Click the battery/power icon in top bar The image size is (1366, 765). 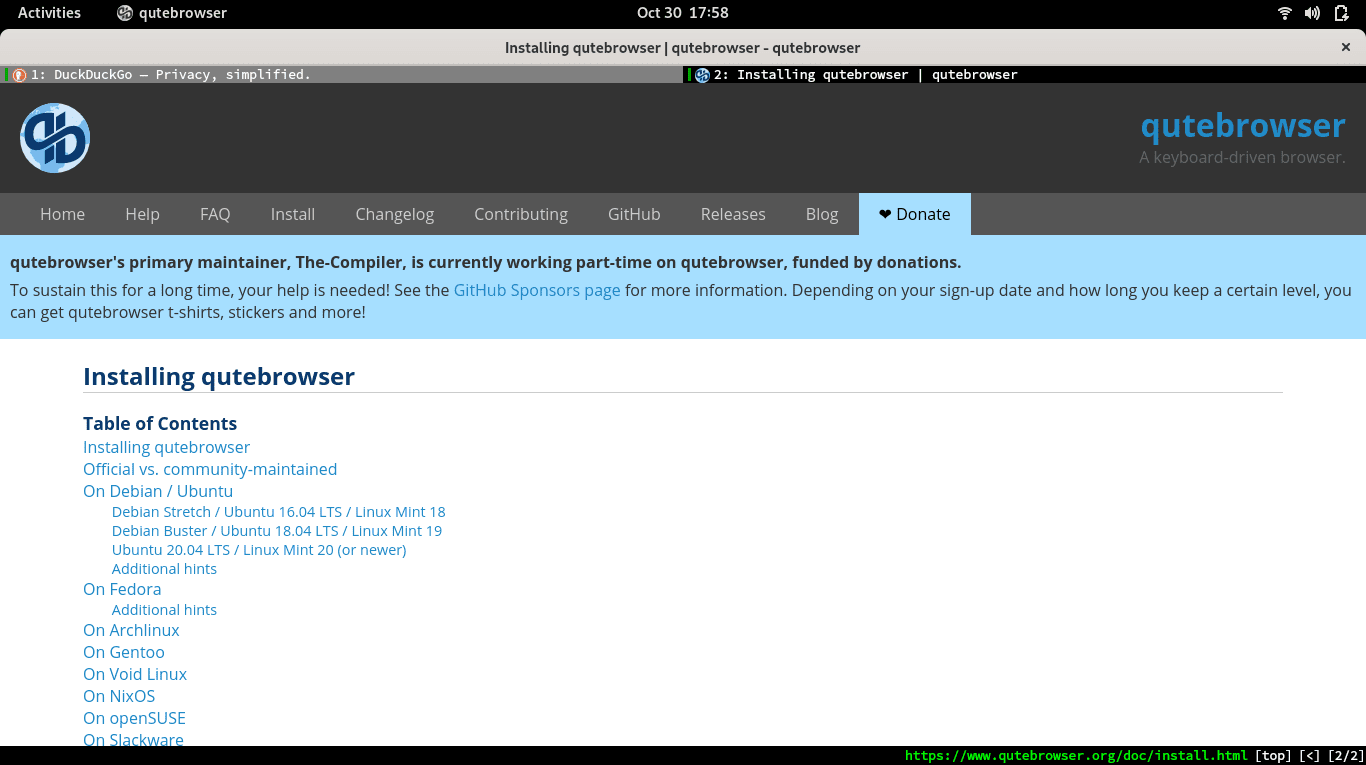tap(1342, 13)
